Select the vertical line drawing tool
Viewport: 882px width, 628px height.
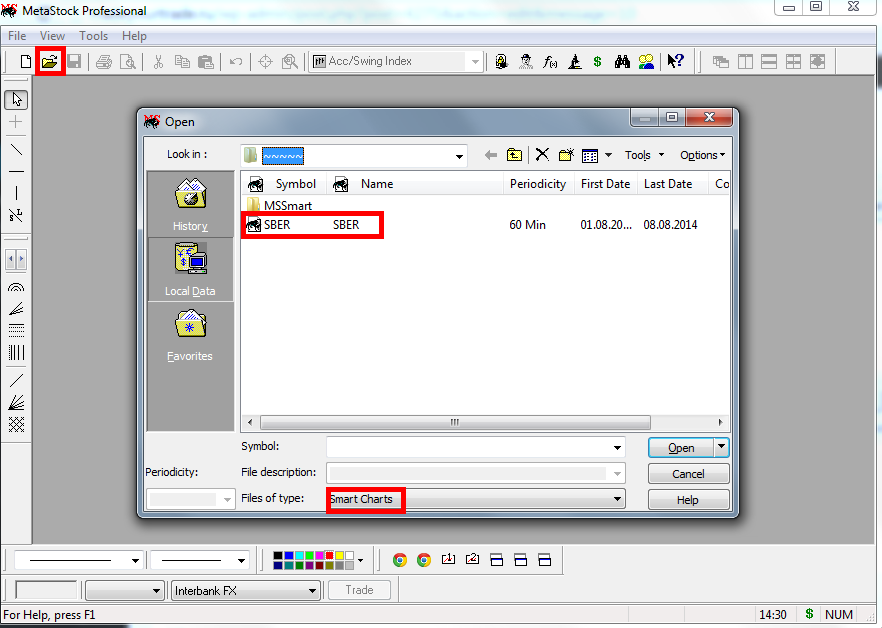pos(16,193)
